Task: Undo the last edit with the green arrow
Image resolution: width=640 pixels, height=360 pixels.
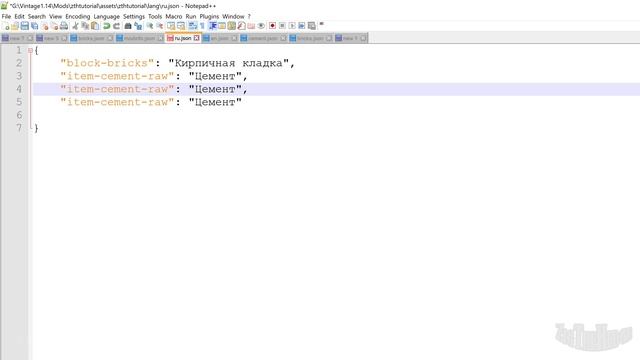Action: (107, 26)
